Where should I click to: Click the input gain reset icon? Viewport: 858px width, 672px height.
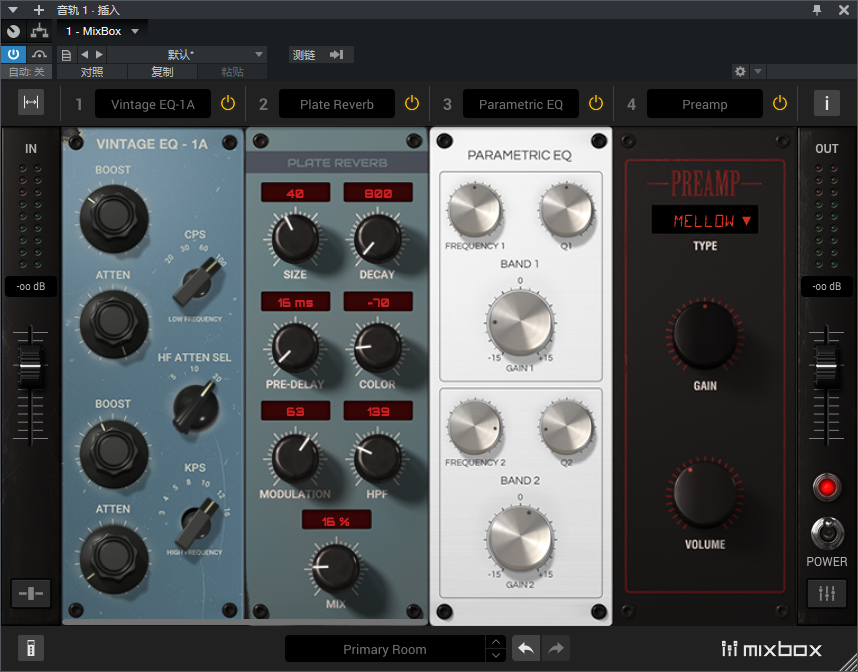click(31, 593)
